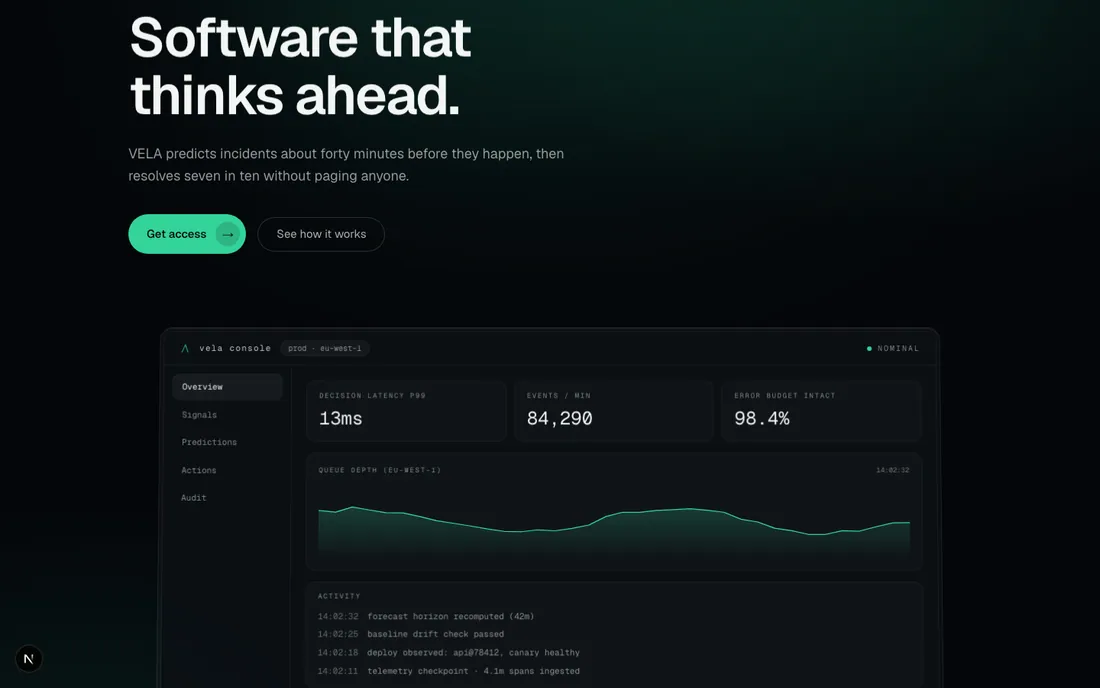Click the QUEUE DEPTH (EU-WEST-1) label
The height and width of the screenshot is (688, 1100).
tap(380, 470)
